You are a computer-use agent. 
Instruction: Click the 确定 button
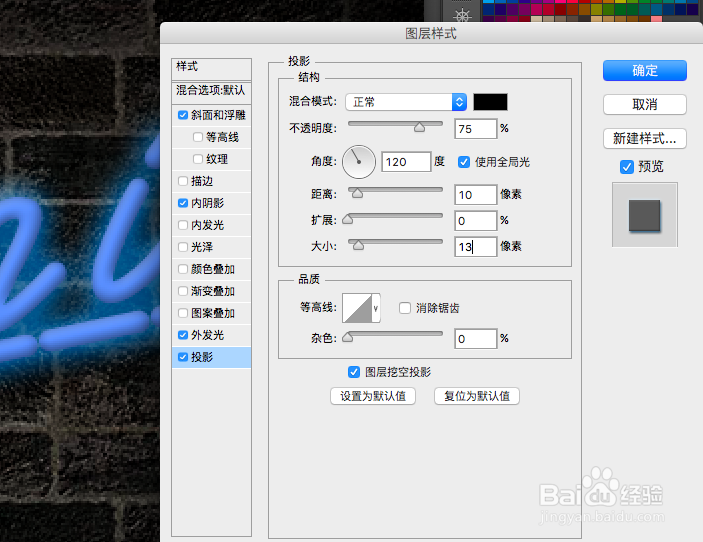644,70
